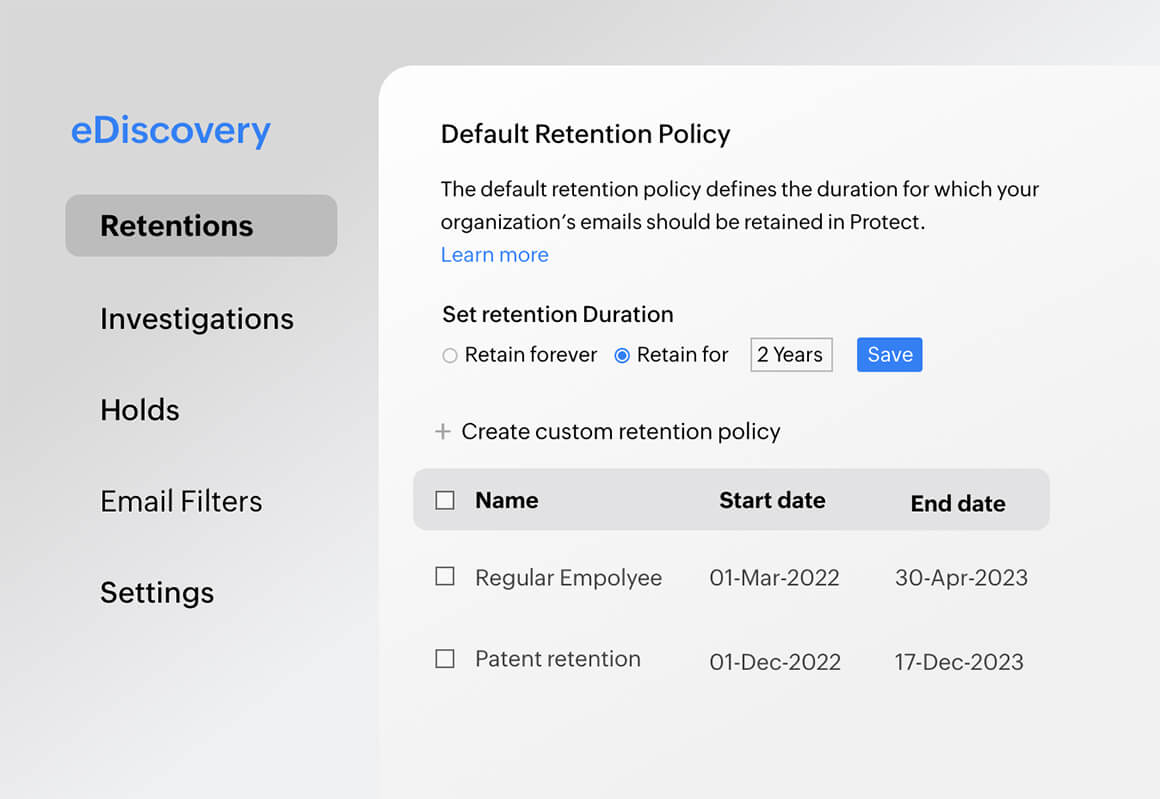Select the Patent retention policy row

pos(557,658)
